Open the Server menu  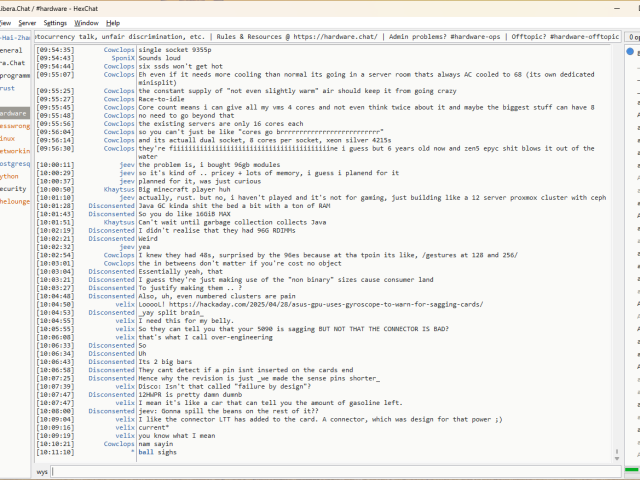(27, 22)
